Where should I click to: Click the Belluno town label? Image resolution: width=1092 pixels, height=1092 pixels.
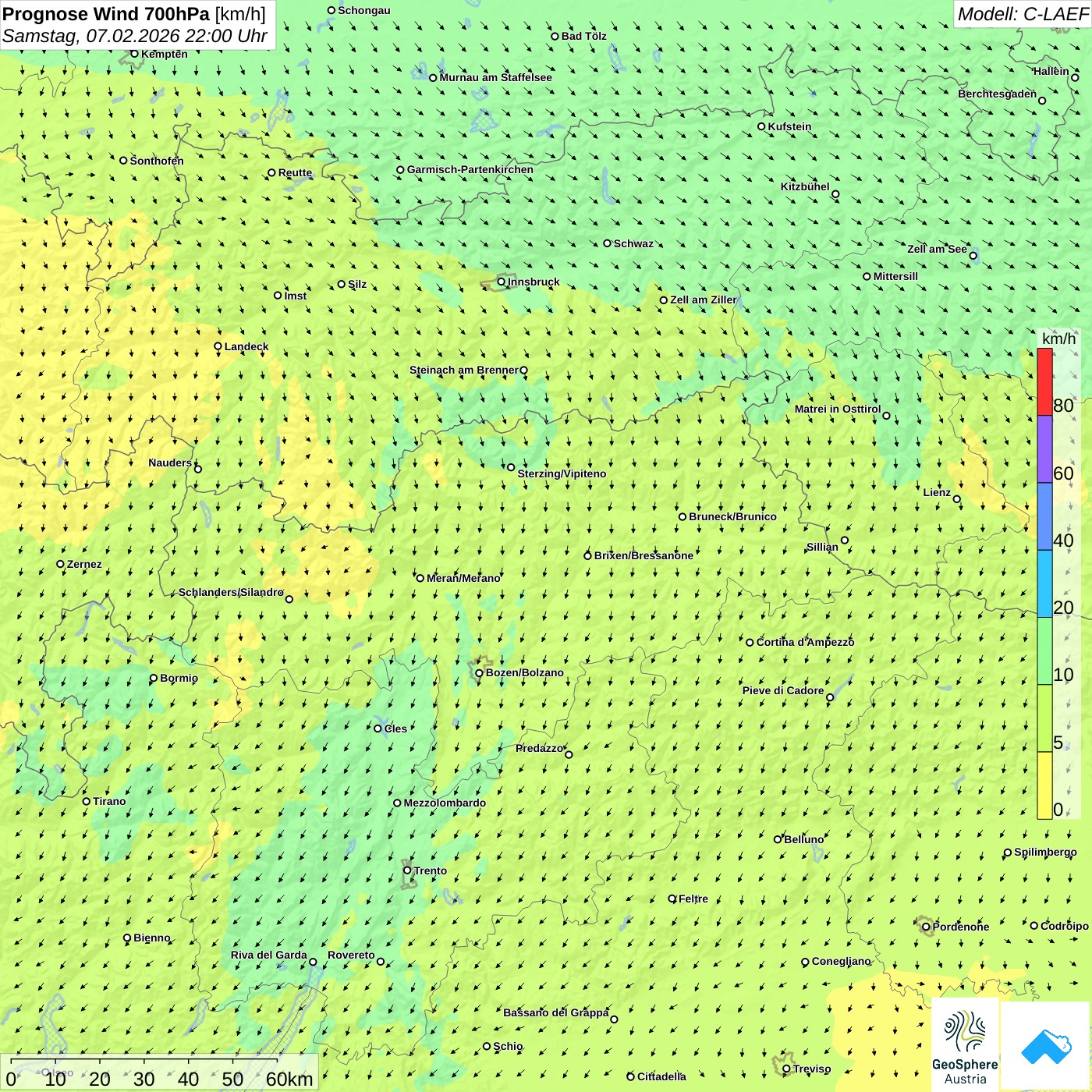[803, 839]
